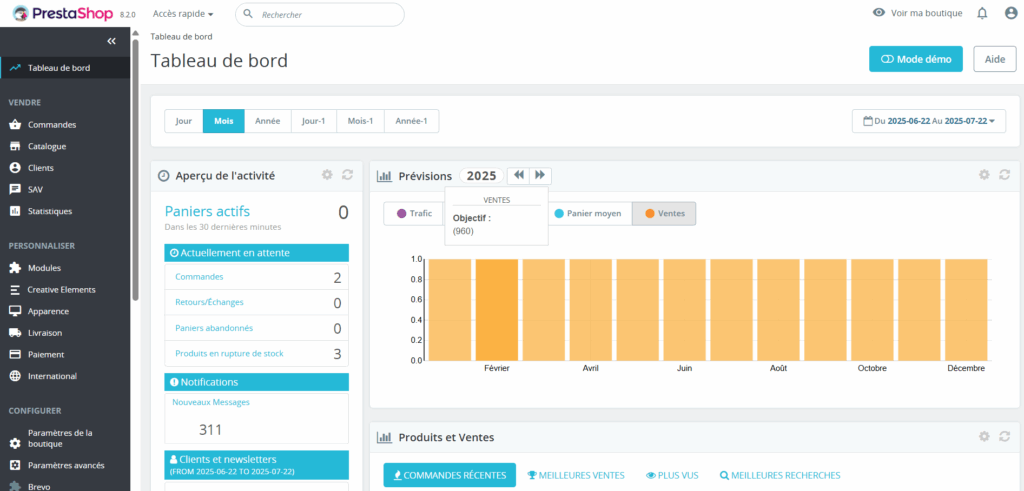Open notifications bell icon
Screen dimensions: 1024x491
click(982, 13)
